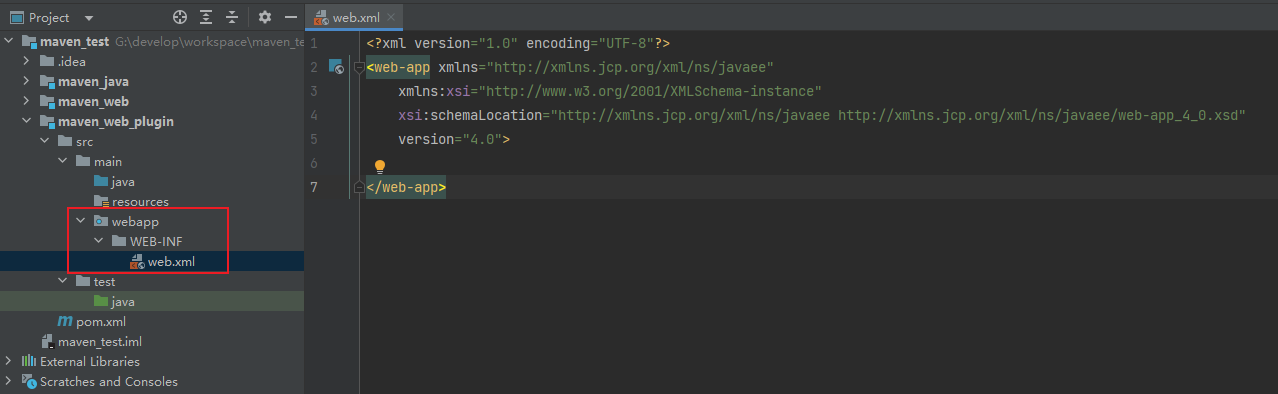Image resolution: width=1278 pixels, height=394 pixels.
Task: Click the lightbulb intention icon in editor
Action: 379,167
